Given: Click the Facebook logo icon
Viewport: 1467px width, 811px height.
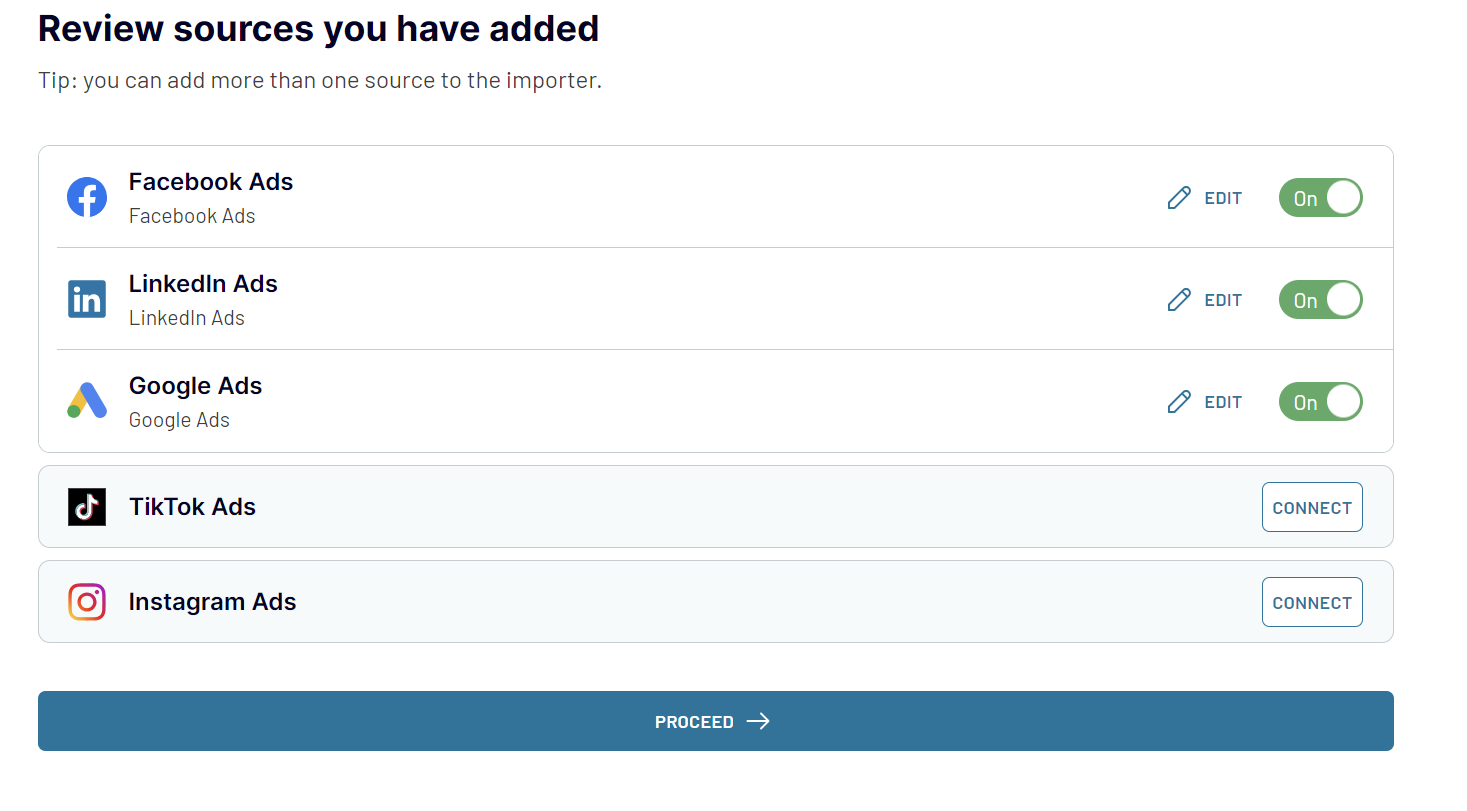Looking at the screenshot, I should coord(87,197).
